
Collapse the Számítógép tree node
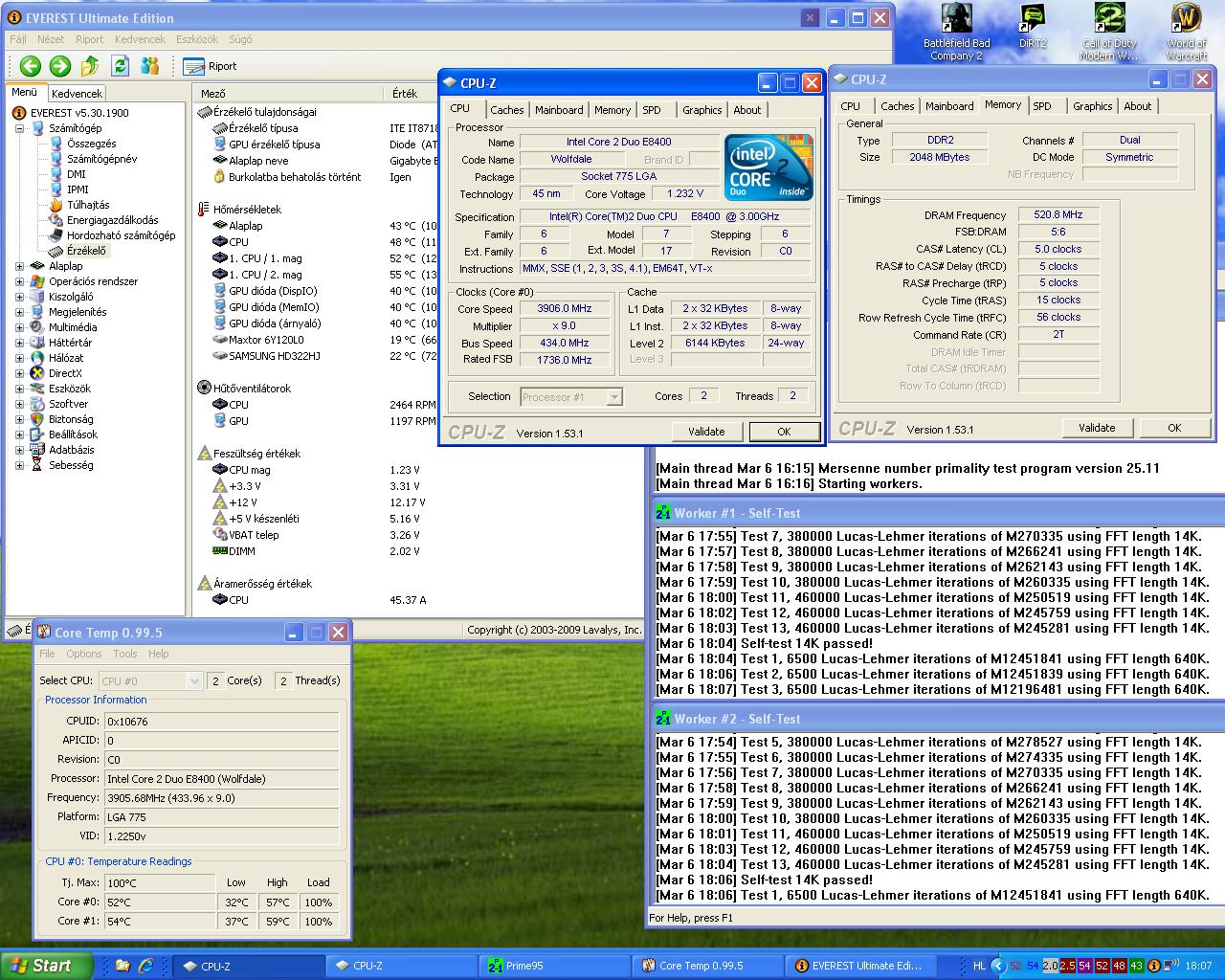(20, 128)
